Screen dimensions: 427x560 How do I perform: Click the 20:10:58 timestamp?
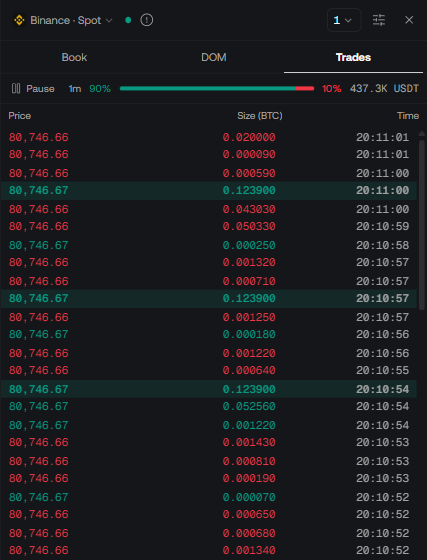(x=382, y=245)
